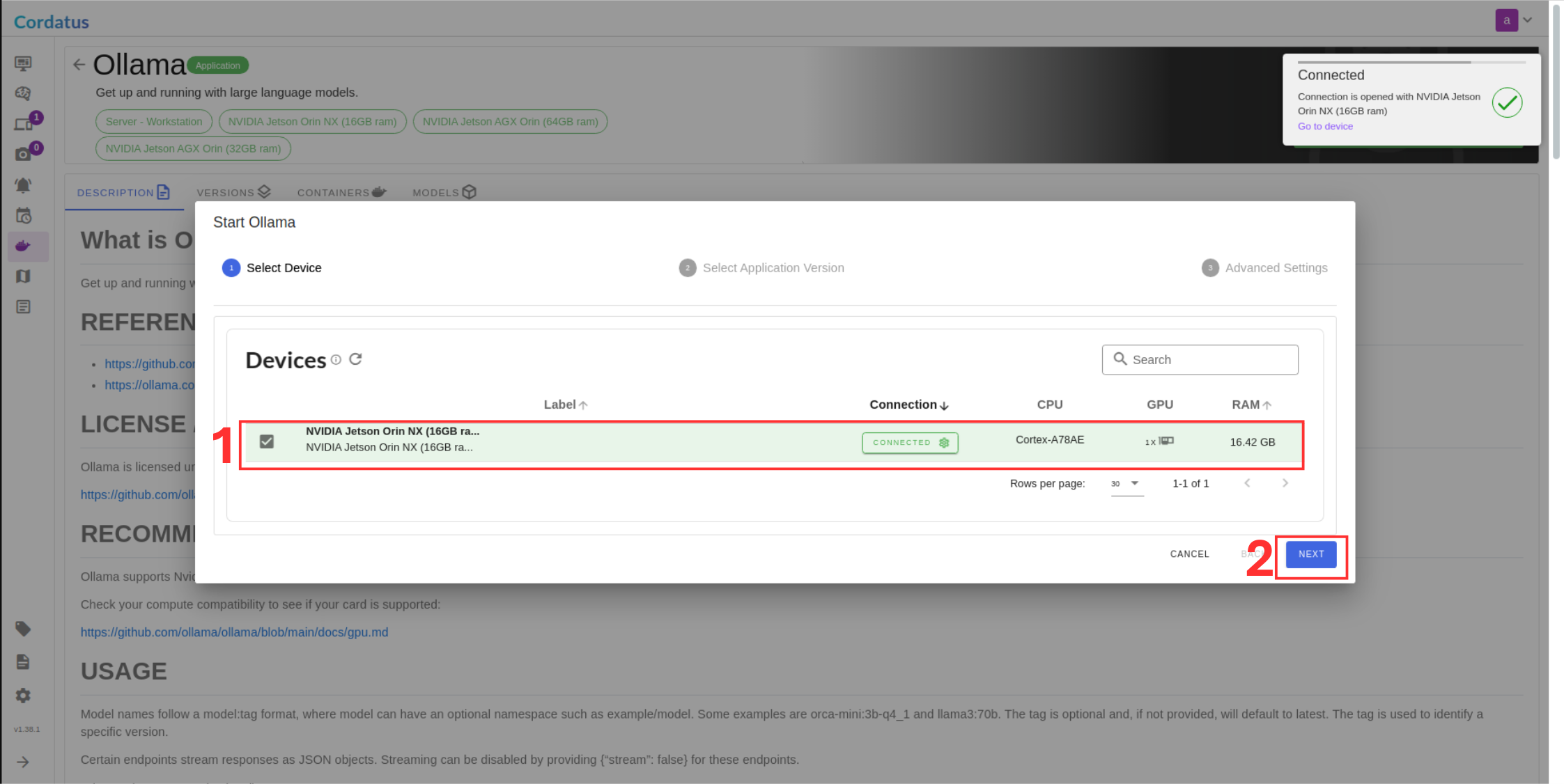
Task: Expand the sidebar with the arrow icon
Action: click(x=23, y=762)
